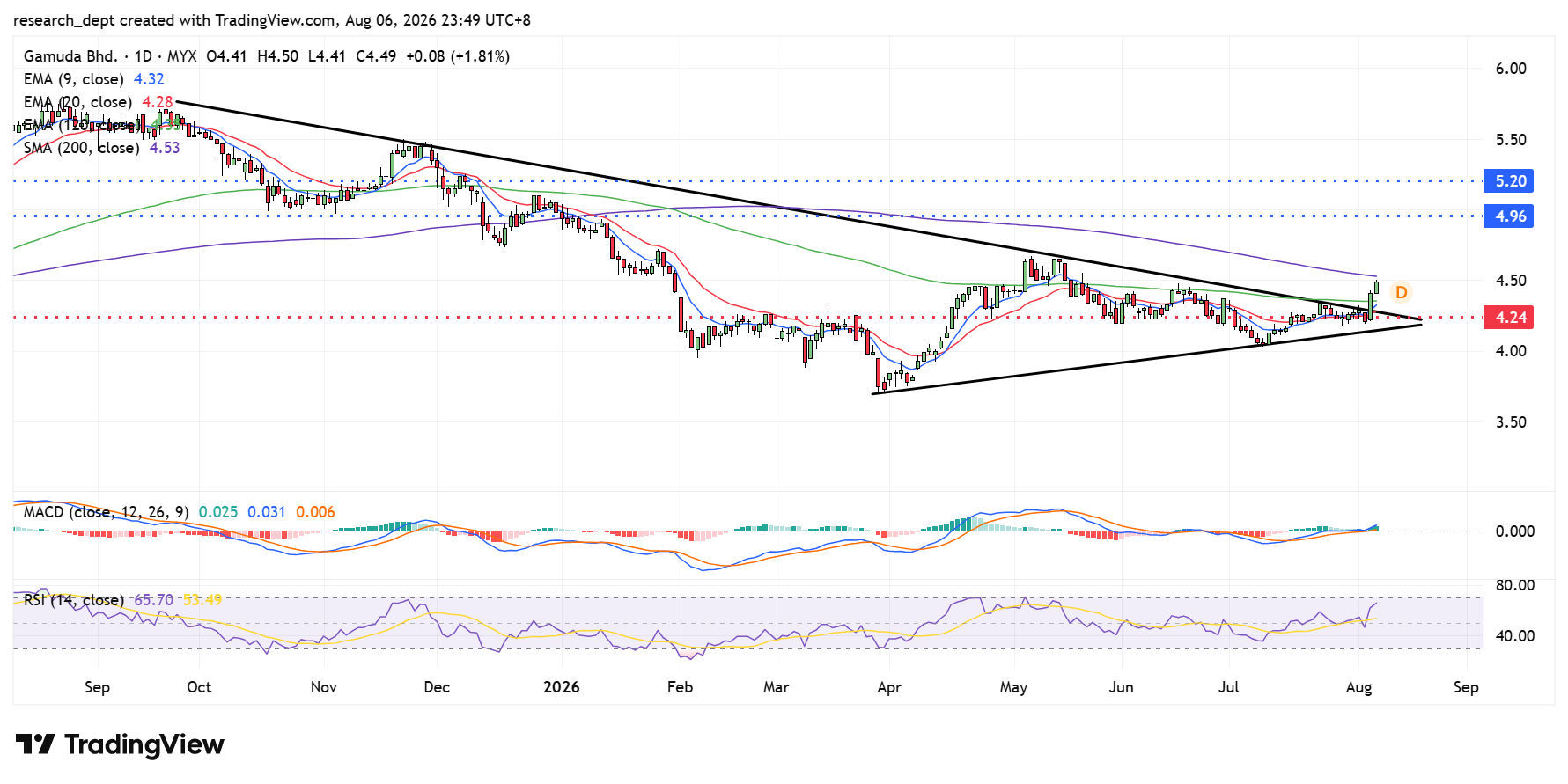Click the SMA 200 value 4.53

pos(165,148)
